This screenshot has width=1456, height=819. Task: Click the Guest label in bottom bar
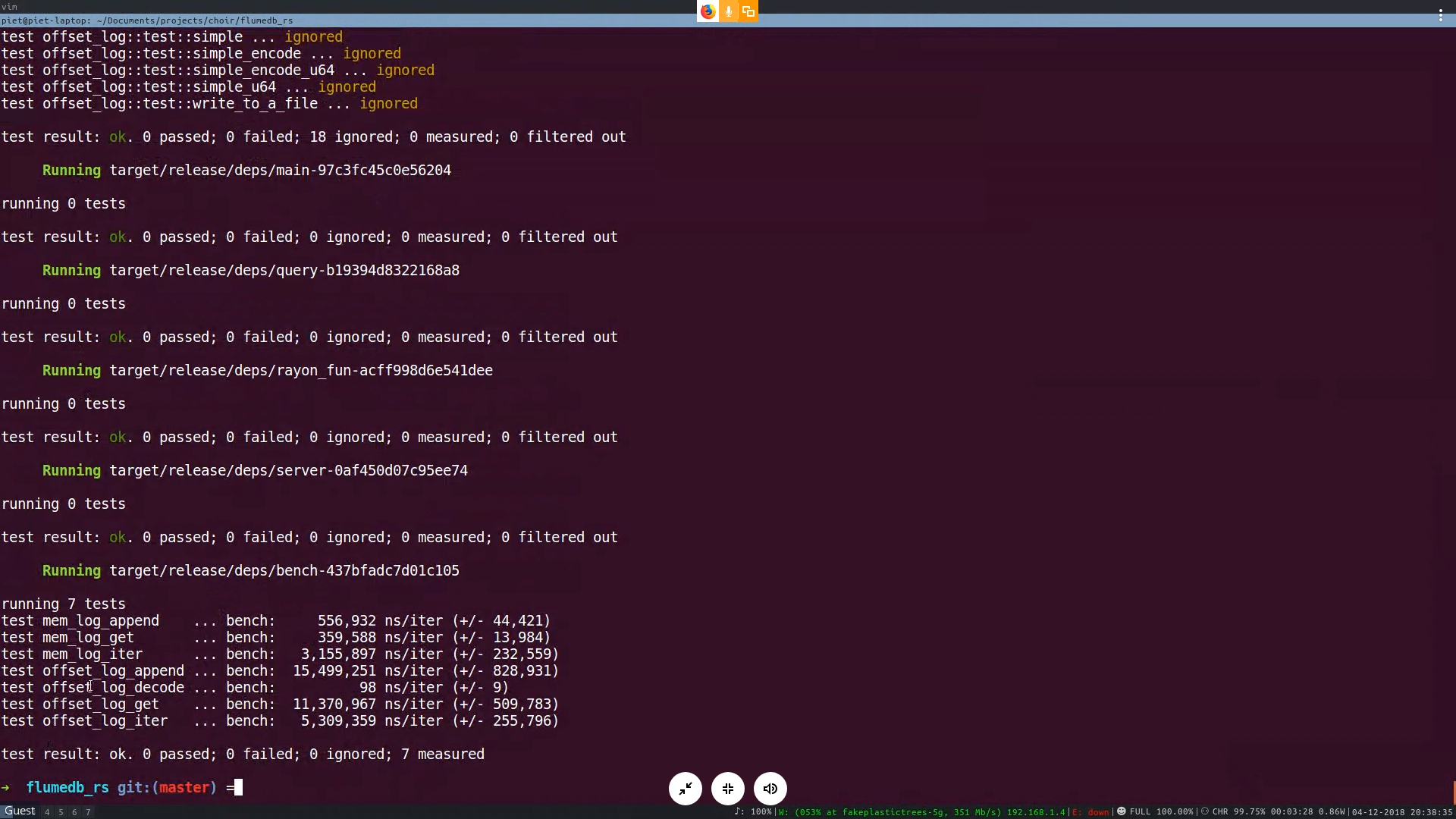[20, 811]
